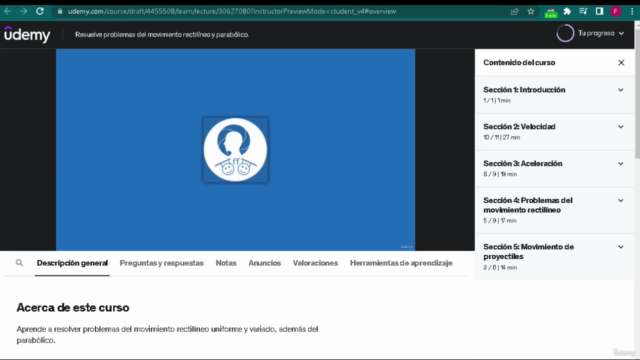Screen dimensions: 640x360
Task: Expand Sección 5: Movimiento de proyectiles
Action: coord(554,257)
